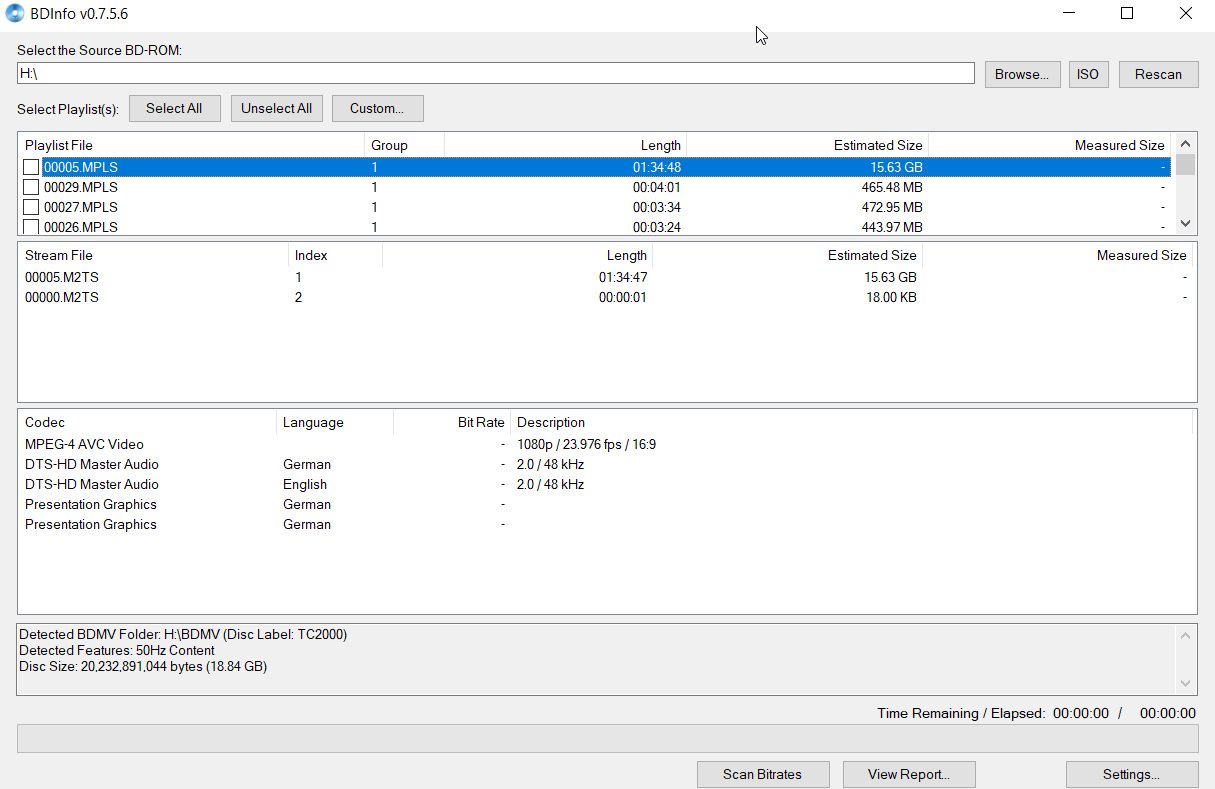This screenshot has width=1215, height=789.
Task: Tick the checkbox for 00027.MPLS
Action: point(32,207)
